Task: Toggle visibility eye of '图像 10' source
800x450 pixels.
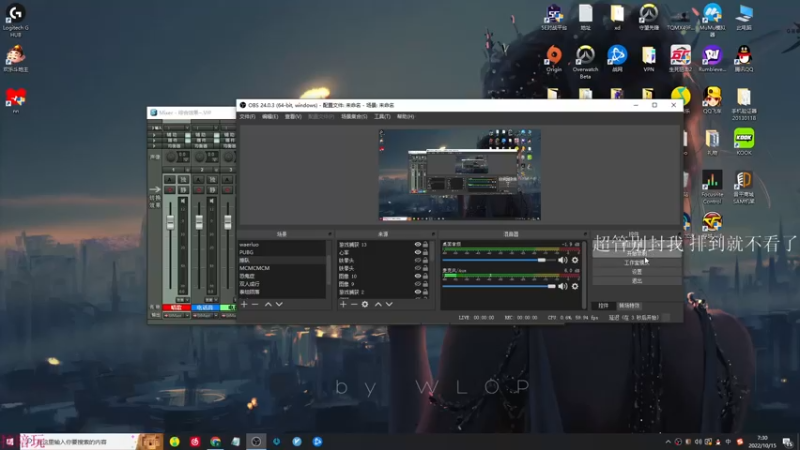Action: pos(418,276)
